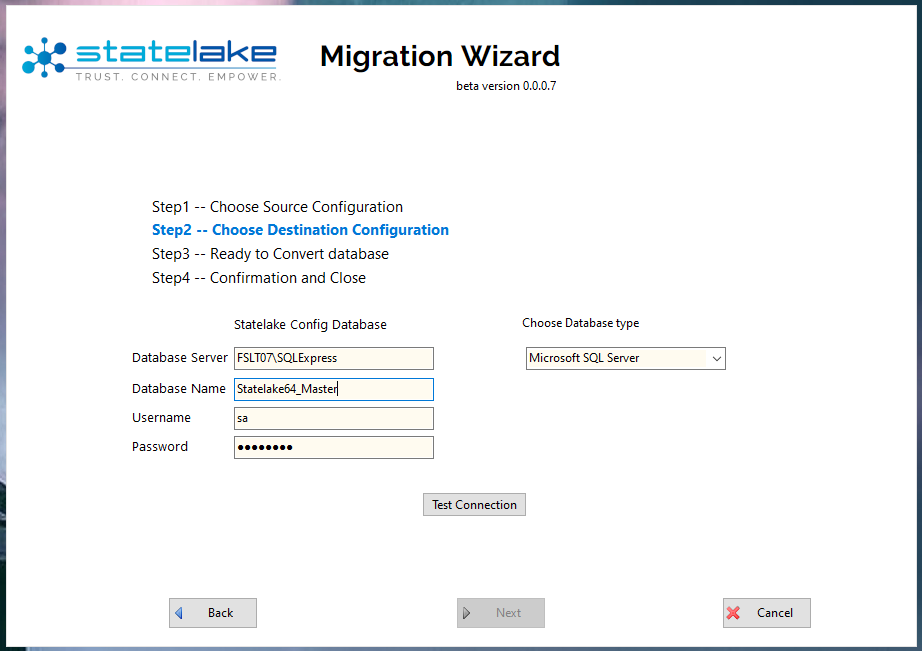The height and width of the screenshot is (651, 922).
Task: Click the Database Server label
Action: pyautogui.click(x=179, y=358)
